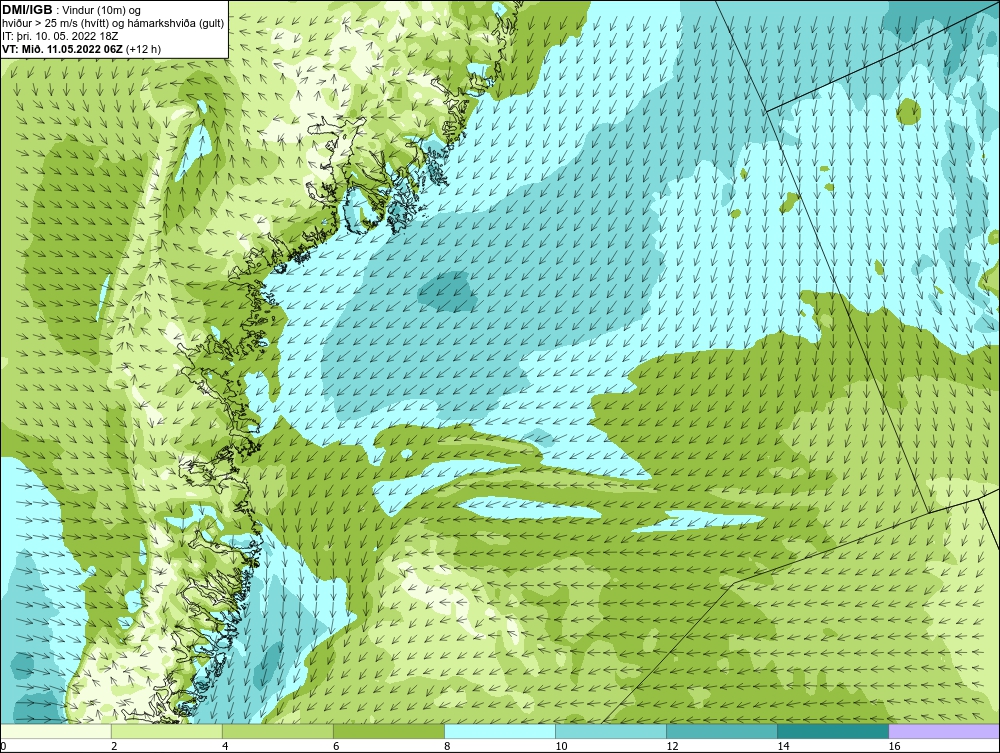The image size is (1000, 753).
Task: Click the 0–2 m/s palest legend swatch
Action: 56,731
